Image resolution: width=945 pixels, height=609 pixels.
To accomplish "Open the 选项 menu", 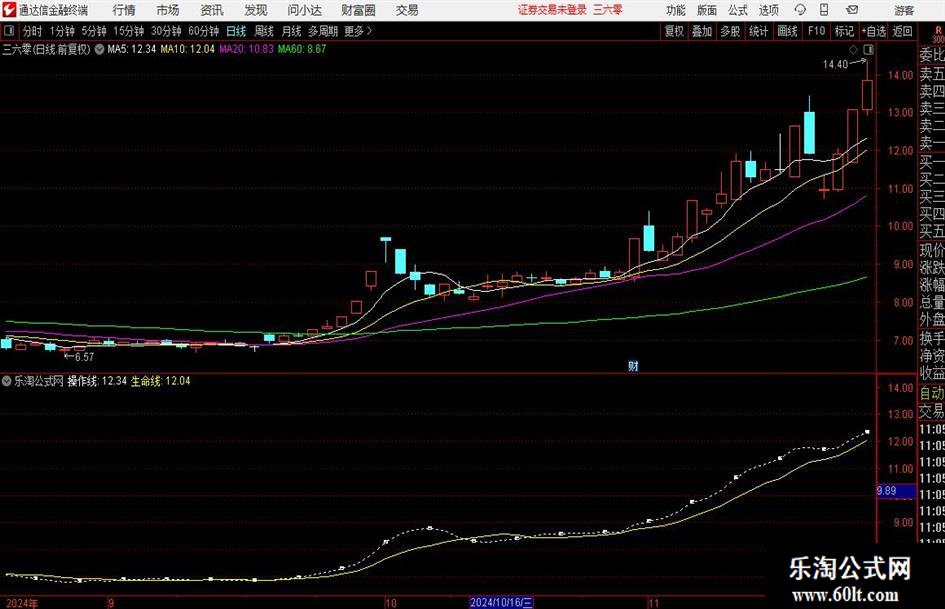I will [x=768, y=10].
